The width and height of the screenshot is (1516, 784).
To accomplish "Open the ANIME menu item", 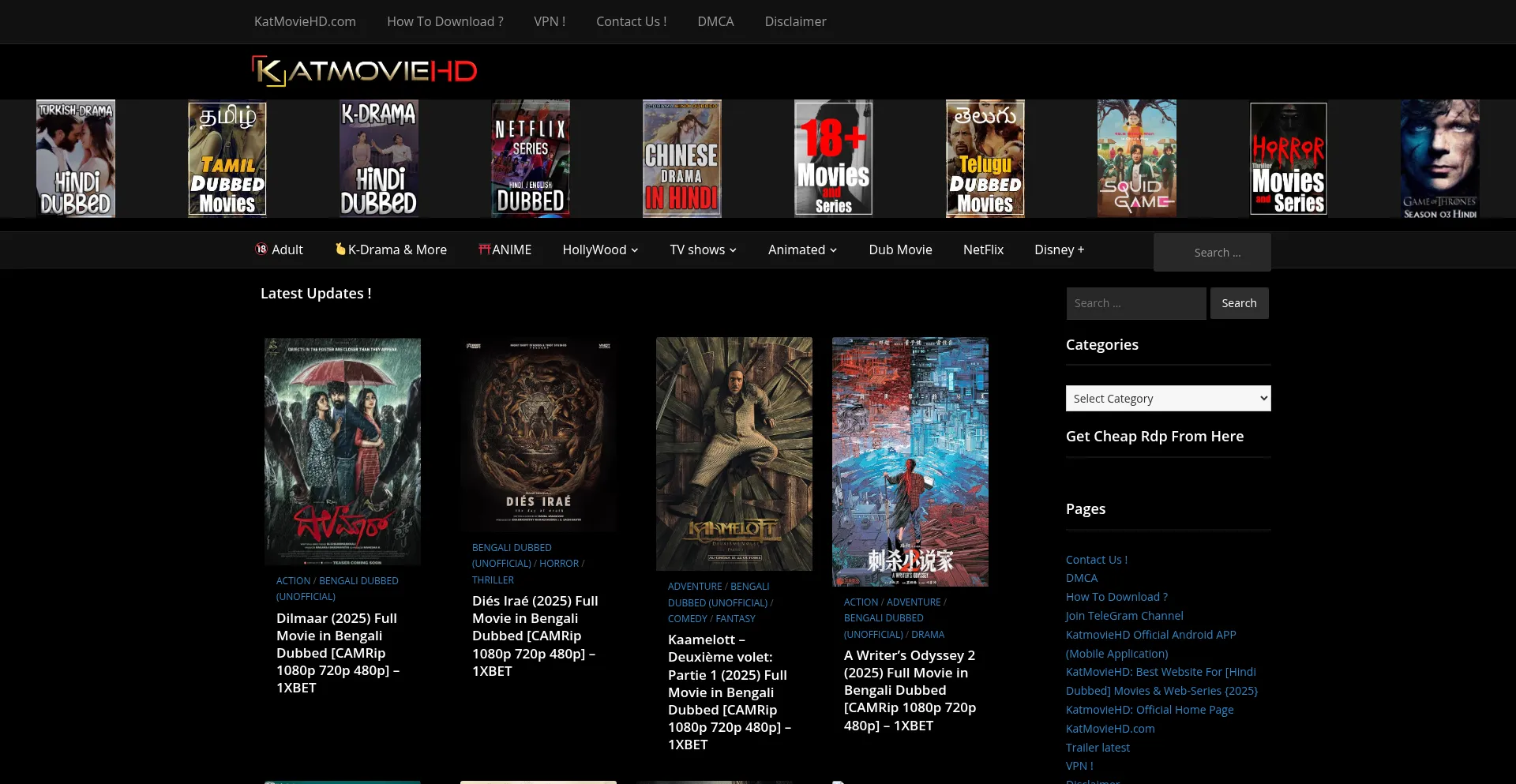I will pos(505,249).
